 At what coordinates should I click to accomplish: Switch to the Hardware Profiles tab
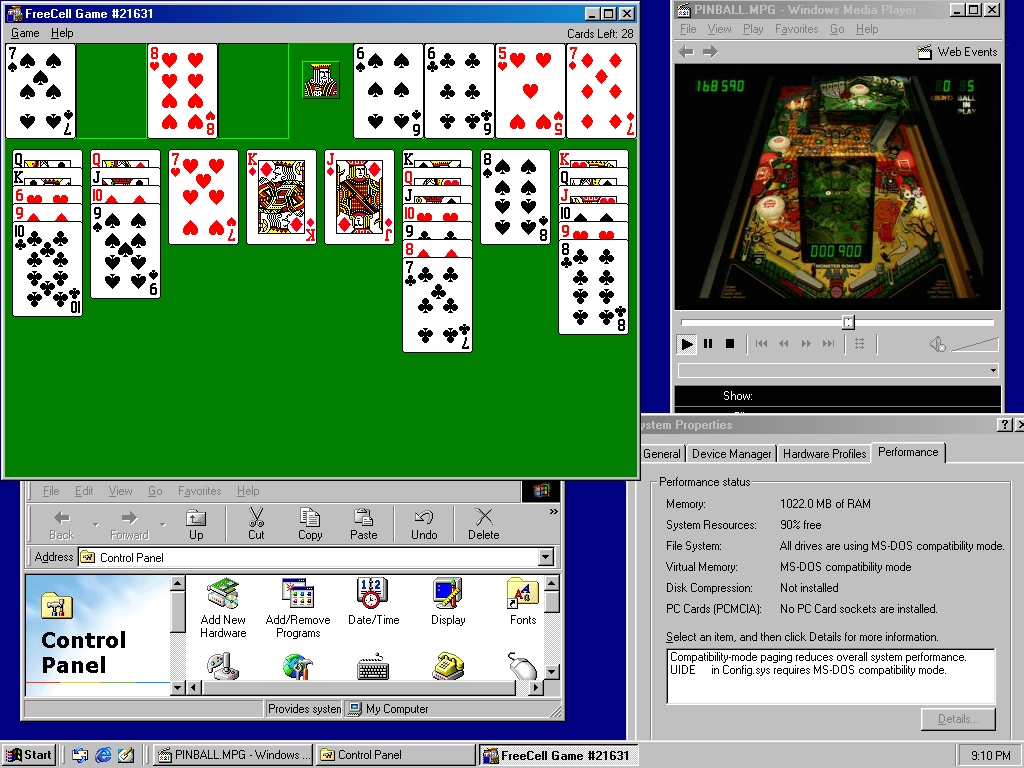click(x=824, y=454)
